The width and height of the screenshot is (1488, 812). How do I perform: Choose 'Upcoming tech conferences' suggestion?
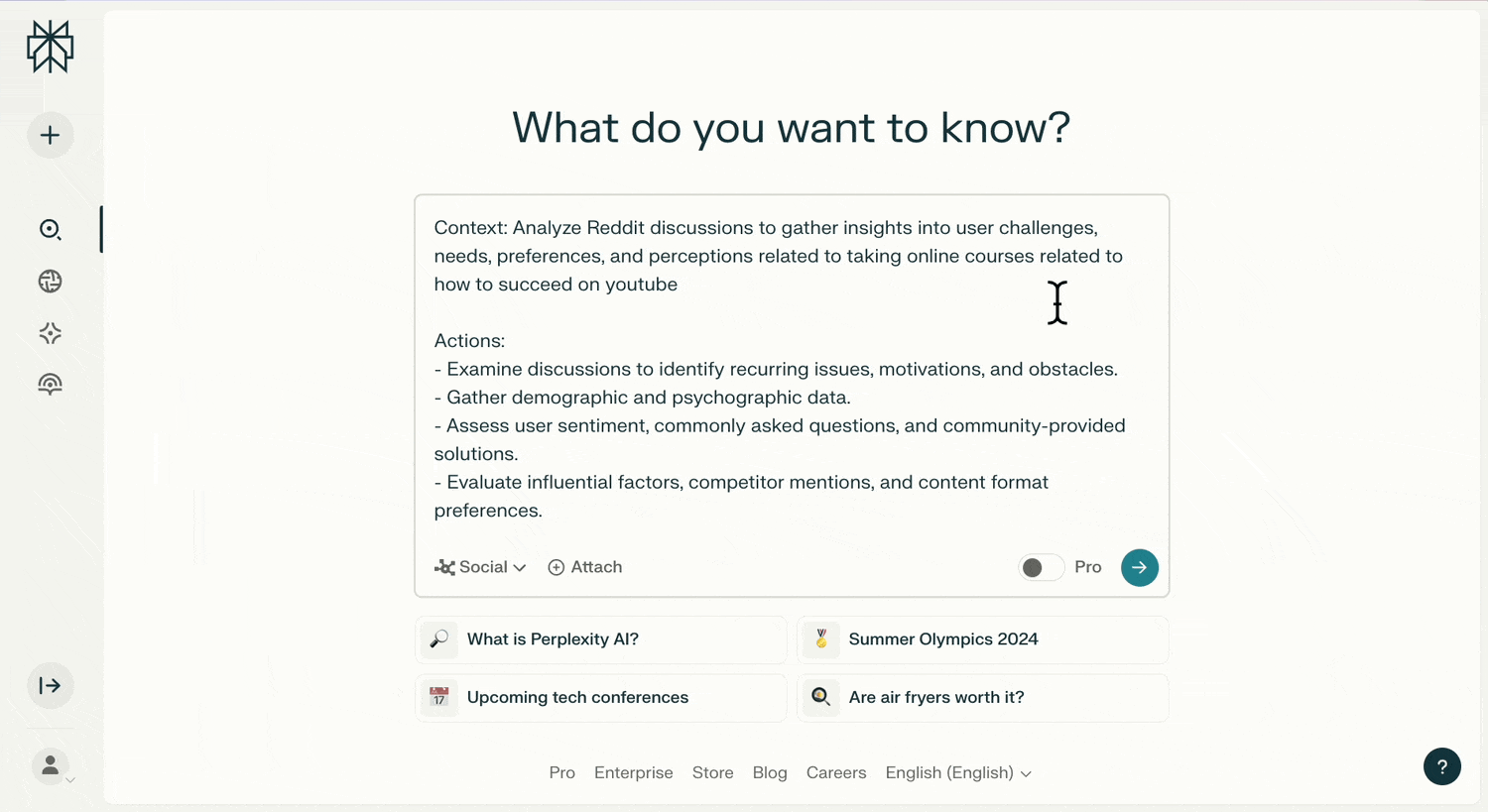[600, 697]
